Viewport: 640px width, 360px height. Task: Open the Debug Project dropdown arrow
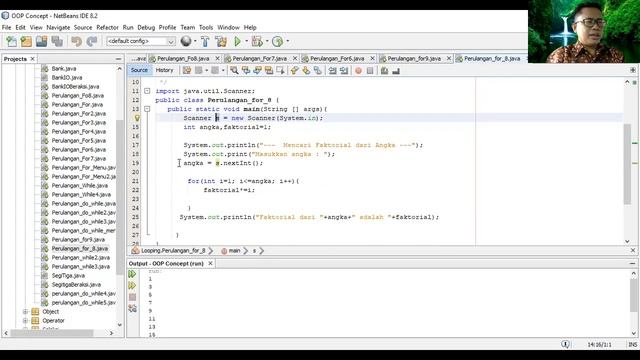267,41
